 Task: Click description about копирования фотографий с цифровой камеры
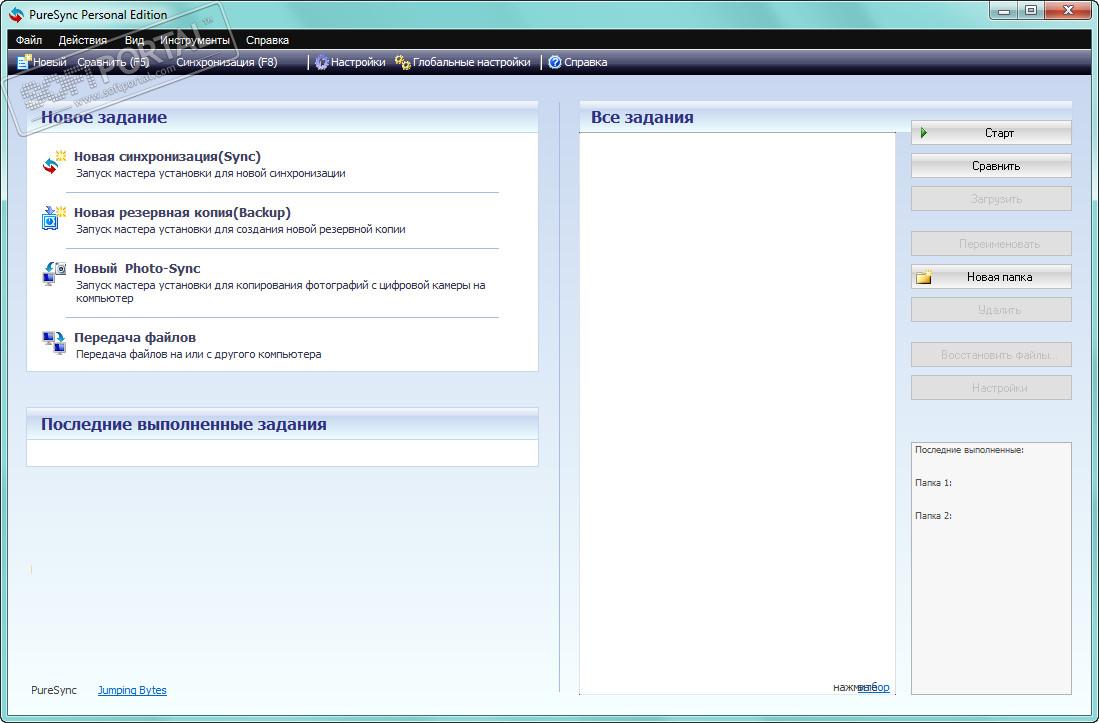click(x=280, y=291)
